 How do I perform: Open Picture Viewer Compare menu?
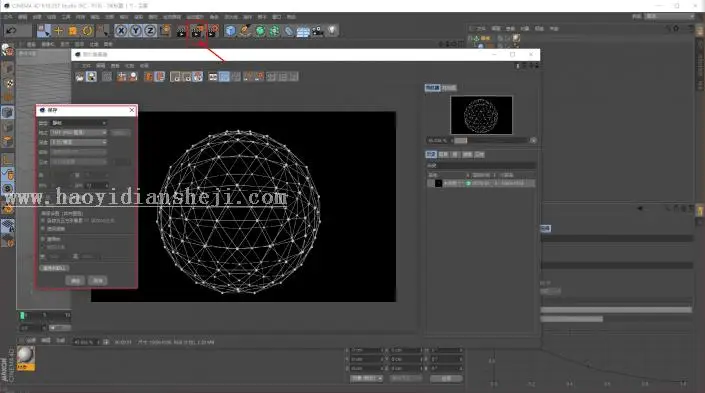point(129,66)
